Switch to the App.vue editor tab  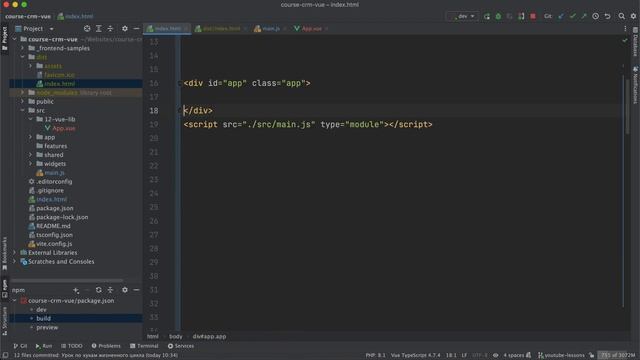pyautogui.click(x=311, y=29)
